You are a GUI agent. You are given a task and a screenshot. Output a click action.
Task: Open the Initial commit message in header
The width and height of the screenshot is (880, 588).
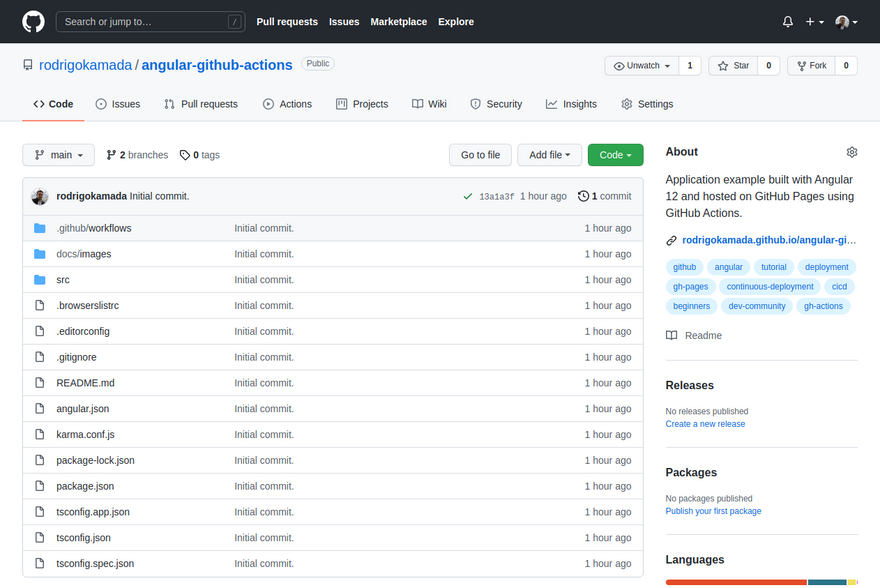click(x=159, y=196)
